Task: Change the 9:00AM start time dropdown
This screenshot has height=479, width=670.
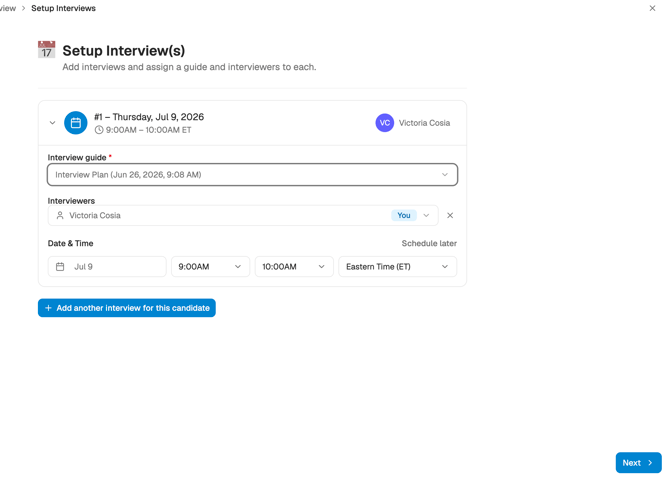Action: tap(210, 267)
